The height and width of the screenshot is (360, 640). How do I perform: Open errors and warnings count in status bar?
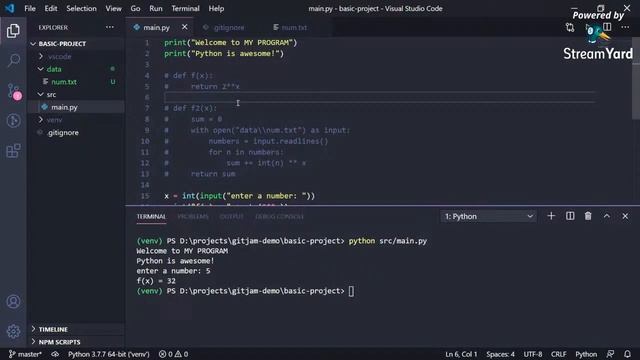click(x=173, y=354)
